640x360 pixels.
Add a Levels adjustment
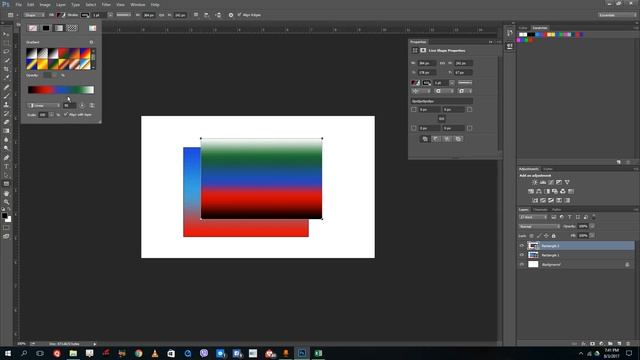(543, 182)
